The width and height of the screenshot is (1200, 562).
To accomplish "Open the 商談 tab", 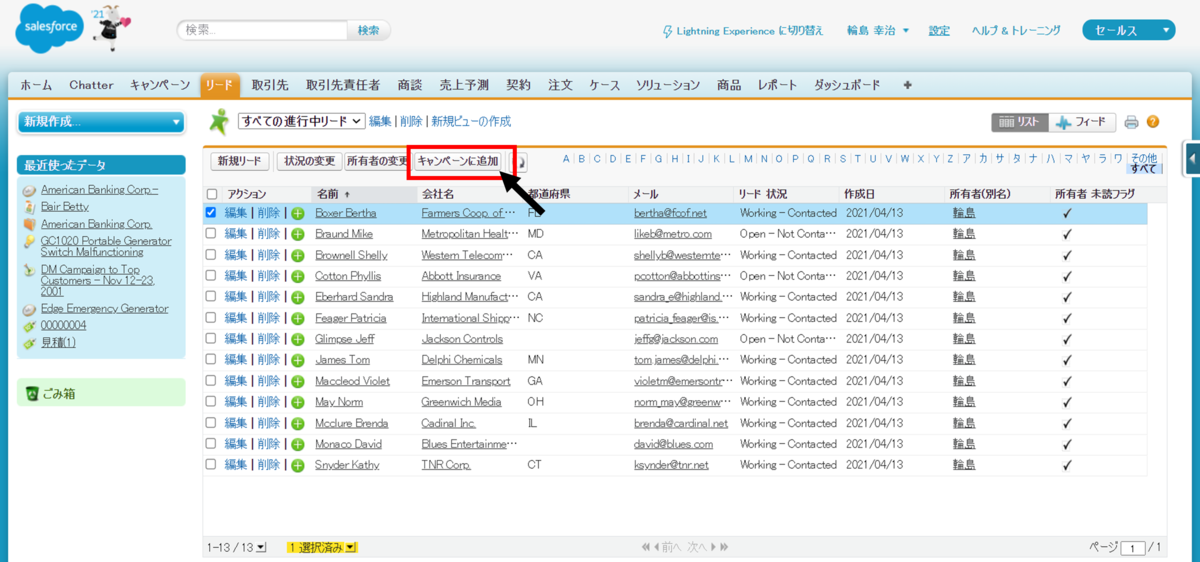I will click(409, 85).
